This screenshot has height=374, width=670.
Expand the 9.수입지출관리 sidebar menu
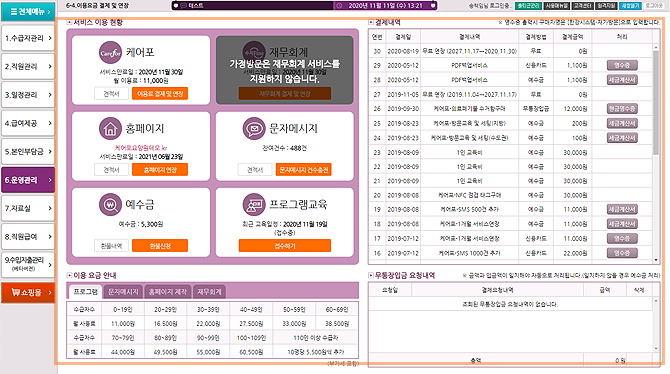28,265
